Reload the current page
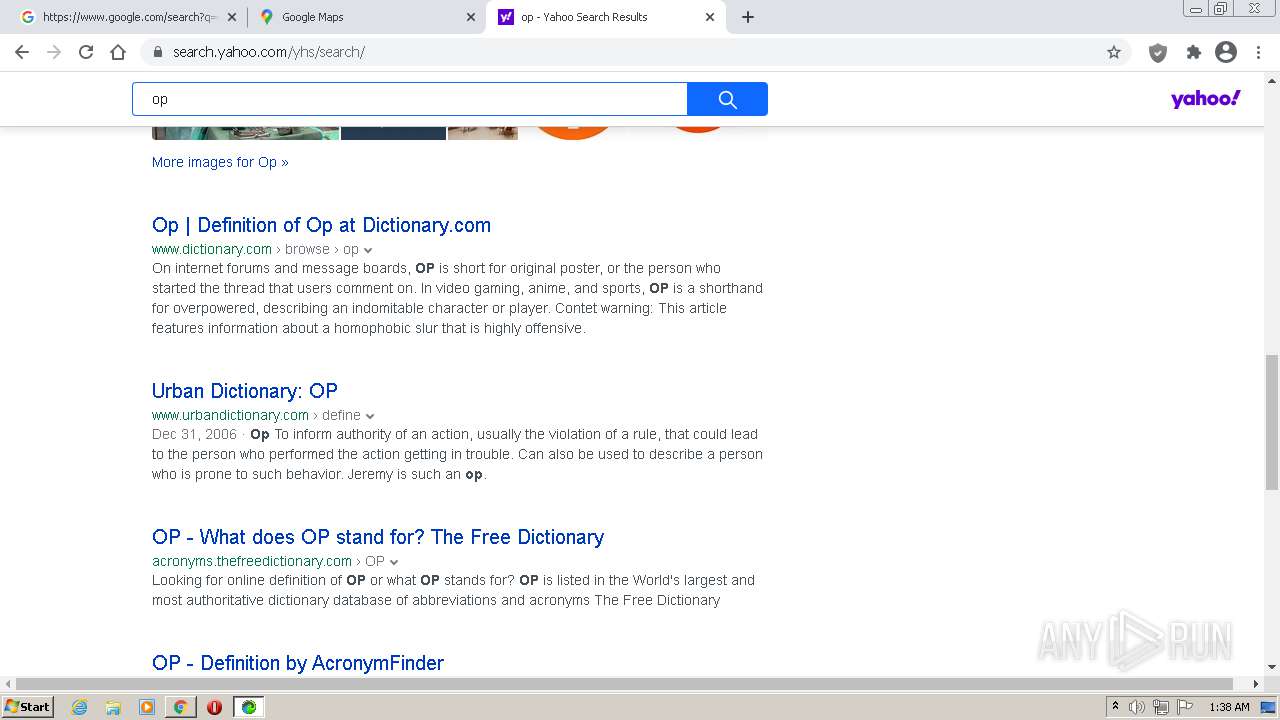1280x720 pixels. point(86,52)
